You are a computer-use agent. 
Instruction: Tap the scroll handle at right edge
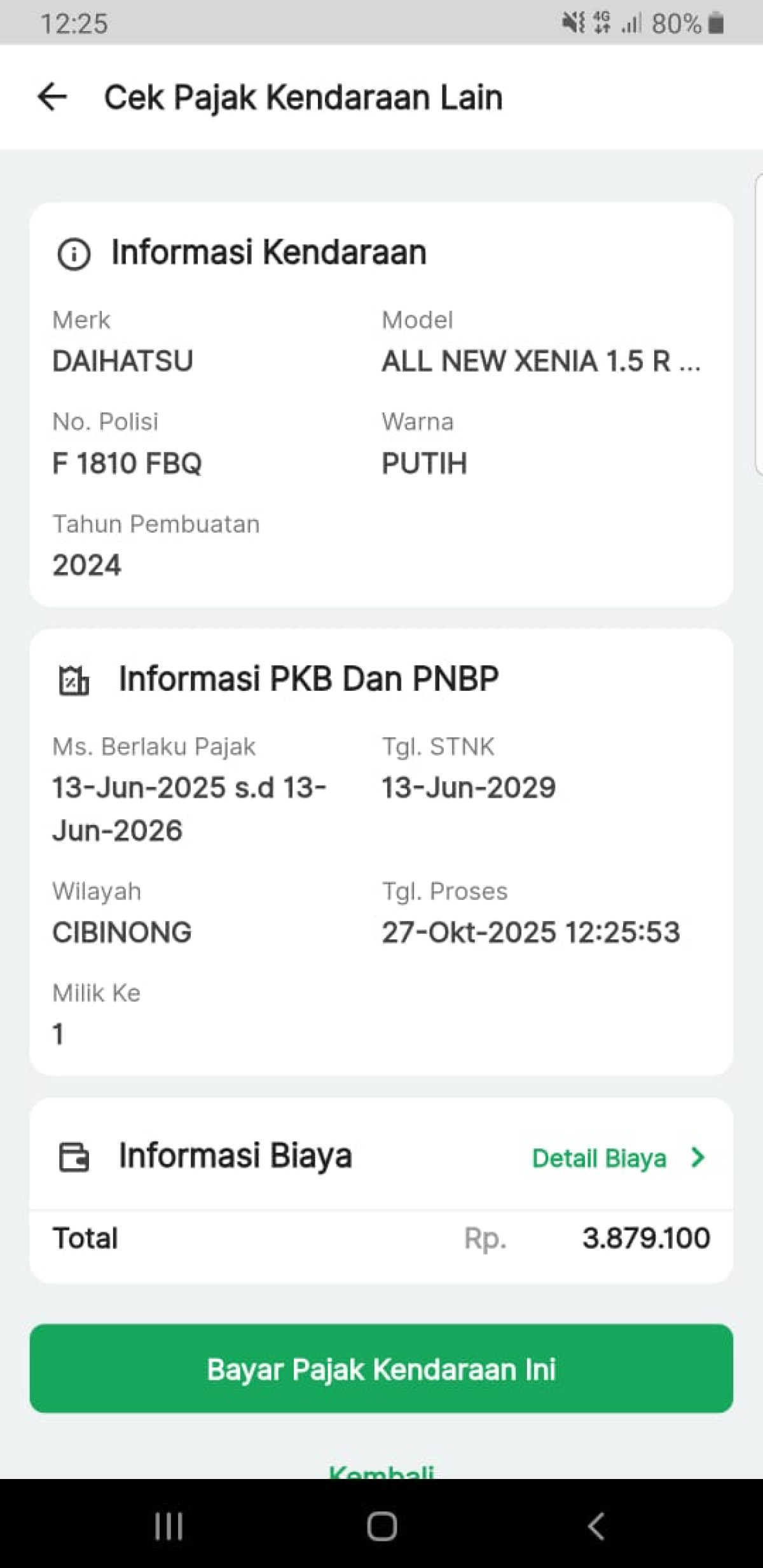coord(759,323)
